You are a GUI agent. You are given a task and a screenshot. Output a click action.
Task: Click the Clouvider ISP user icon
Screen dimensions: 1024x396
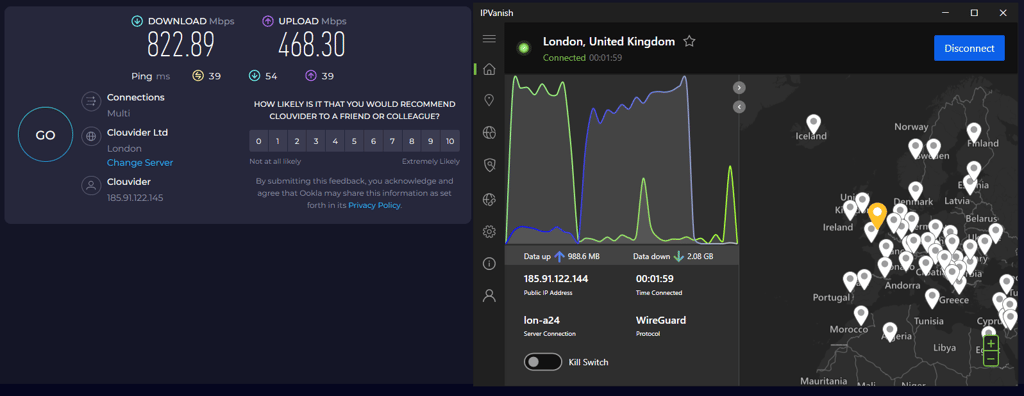[x=91, y=186]
